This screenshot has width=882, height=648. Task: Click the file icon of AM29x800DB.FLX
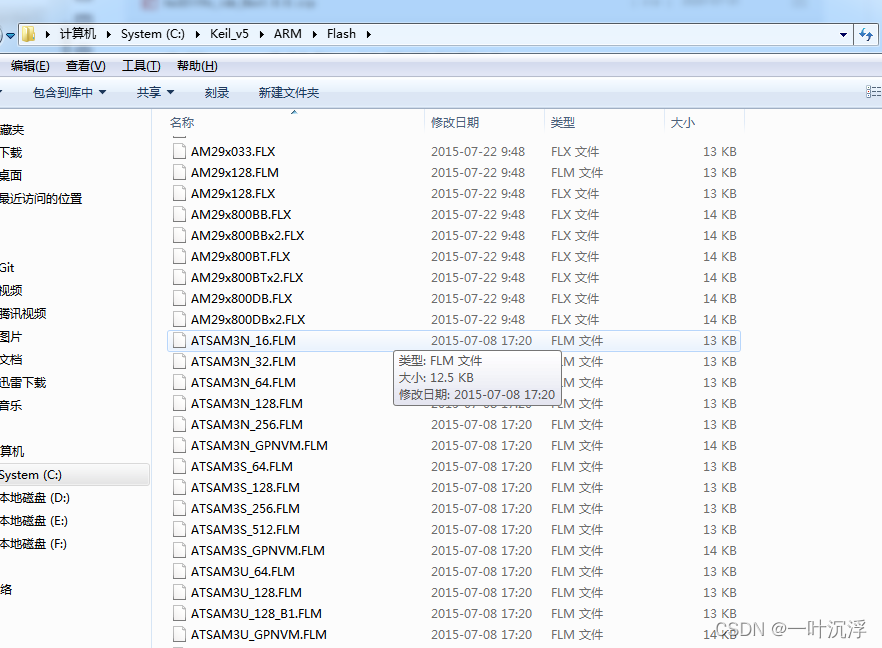[179, 298]
